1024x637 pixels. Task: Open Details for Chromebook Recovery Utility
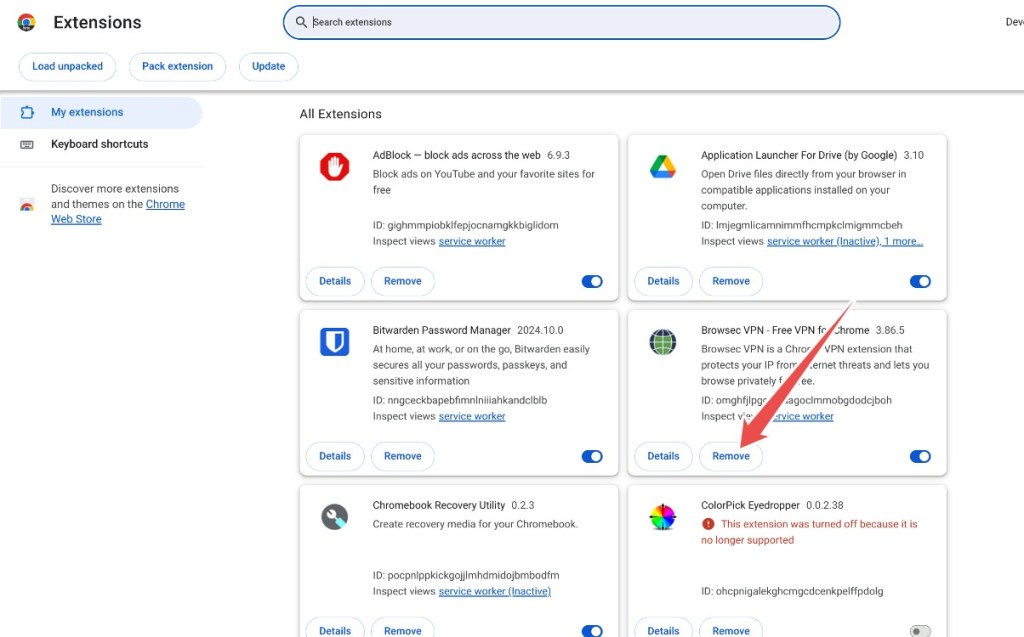335,629
